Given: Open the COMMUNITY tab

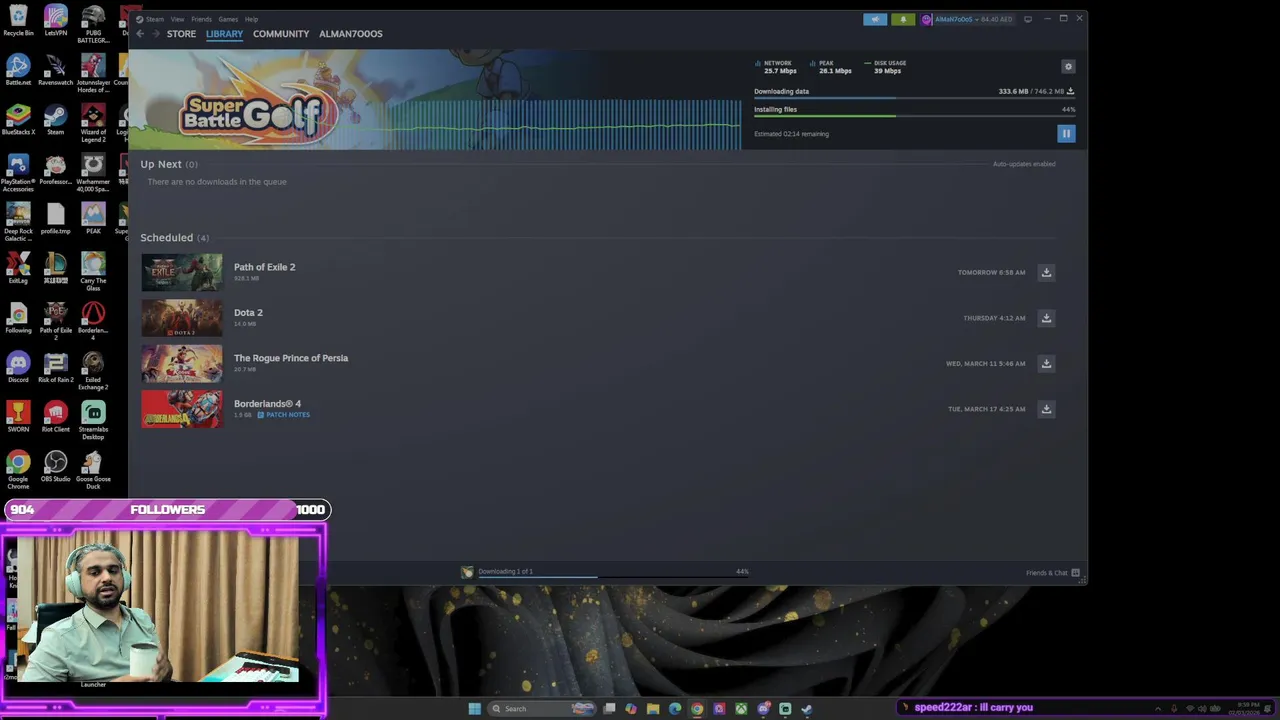Looking at the screenshot, I should click(281, 34).
